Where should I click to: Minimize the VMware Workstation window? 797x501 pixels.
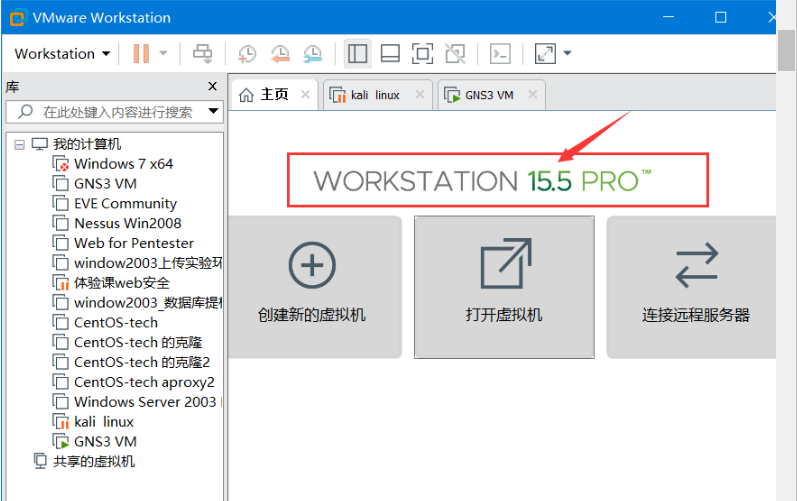click(x=668, y=17)
